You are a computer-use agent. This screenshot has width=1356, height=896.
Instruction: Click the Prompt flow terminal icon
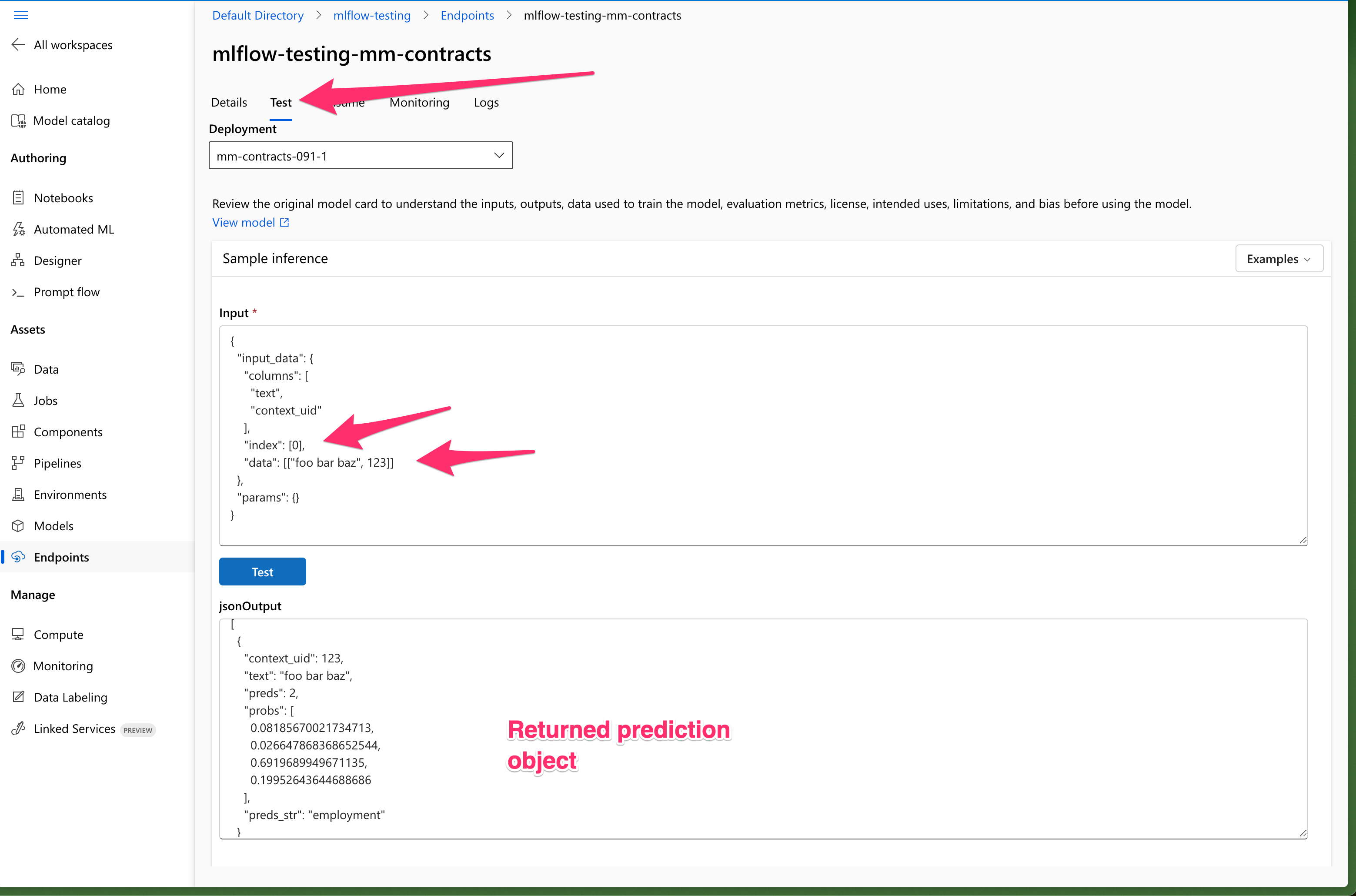point(18,292)
